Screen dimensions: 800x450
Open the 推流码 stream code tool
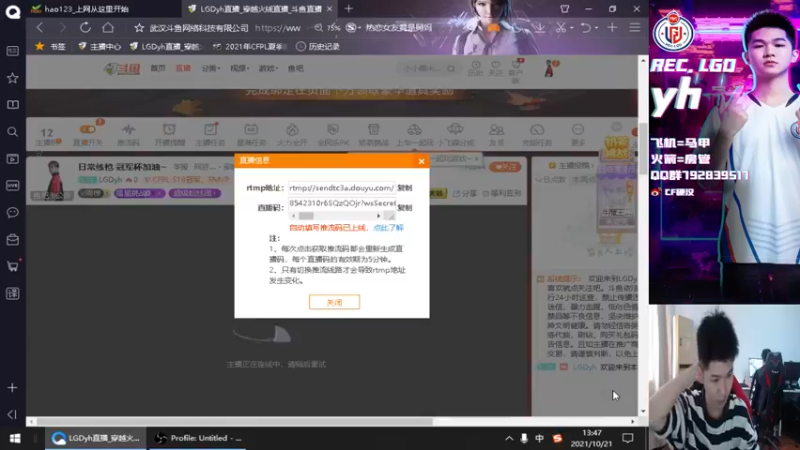click(x=129, y=135)
